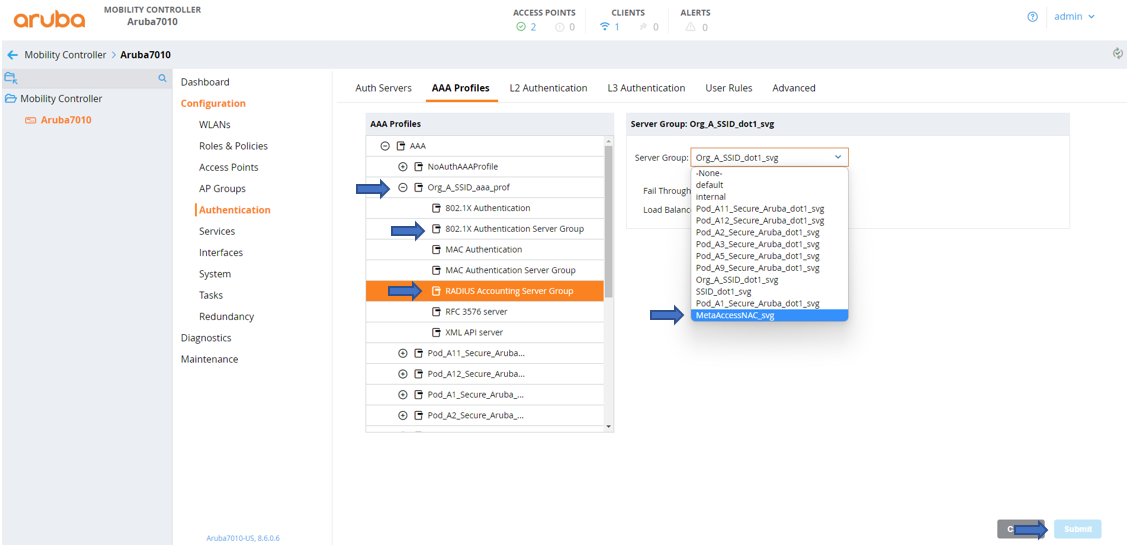The height and width of the screenshot is (549, 1128).
Task: Click the Aruba logo
Action: point(49,18)
